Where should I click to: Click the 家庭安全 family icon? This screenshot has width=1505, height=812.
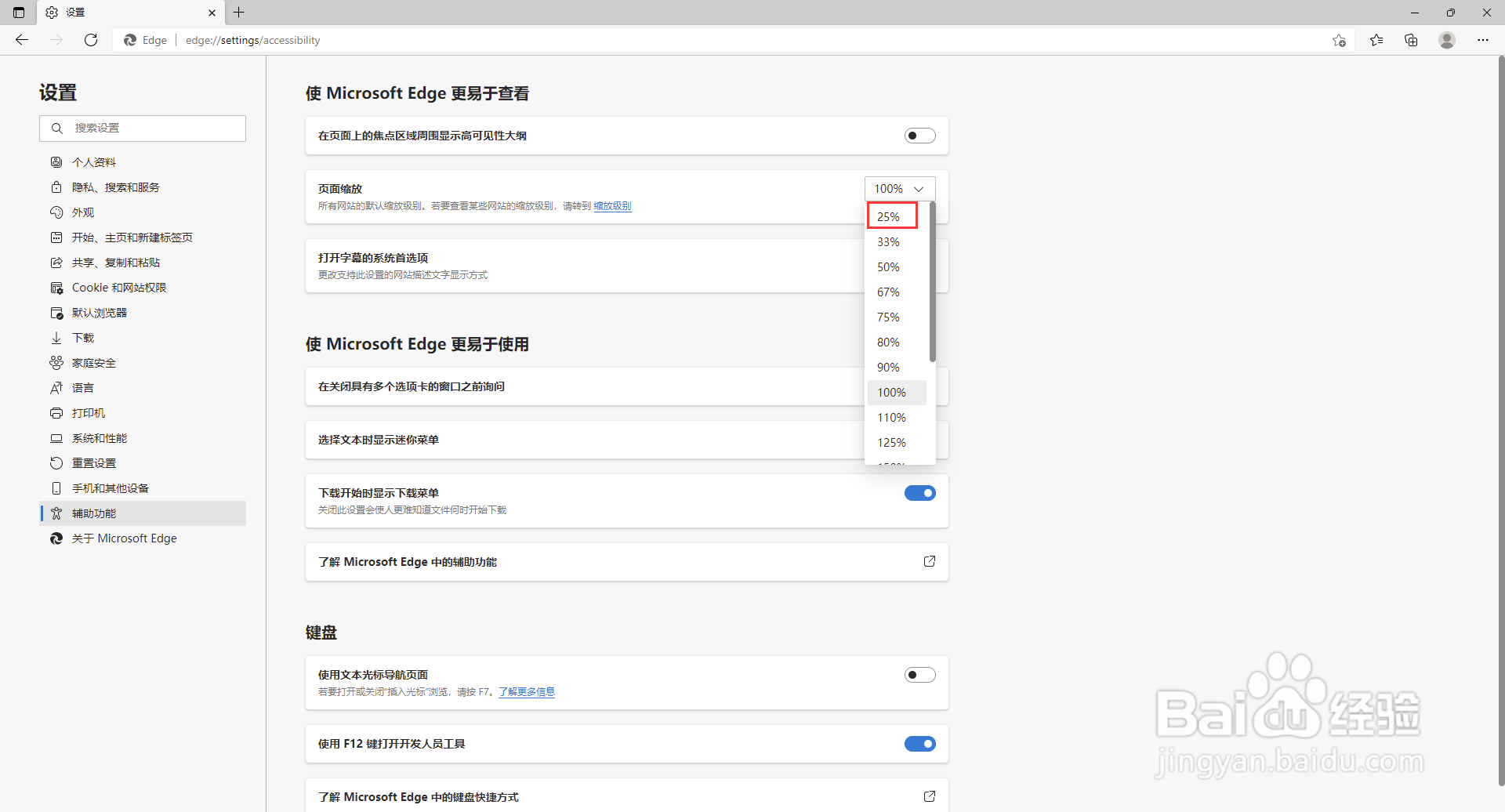(56, 363)
